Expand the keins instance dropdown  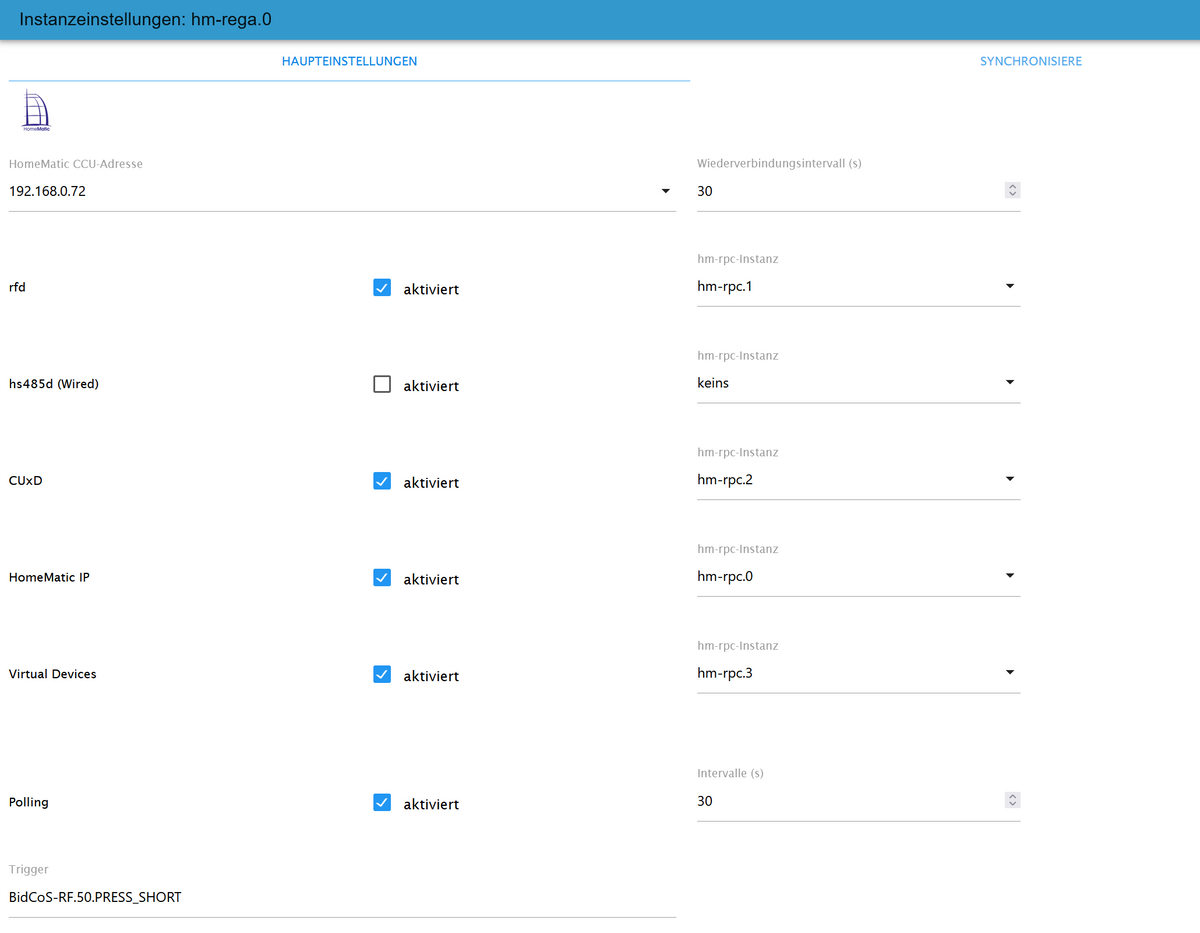click(858, 383)
